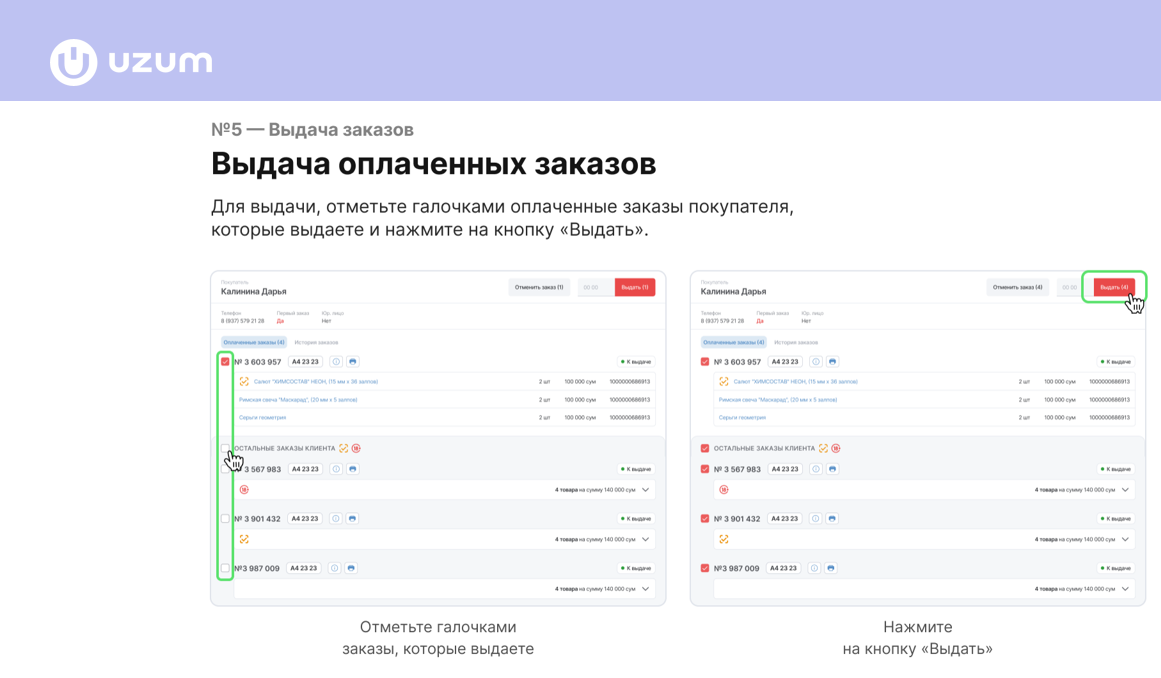Open info icon for order 3 987 009, left screenshot
The height and width of the screenshot is (678, 1161).
tap(335, 568)
